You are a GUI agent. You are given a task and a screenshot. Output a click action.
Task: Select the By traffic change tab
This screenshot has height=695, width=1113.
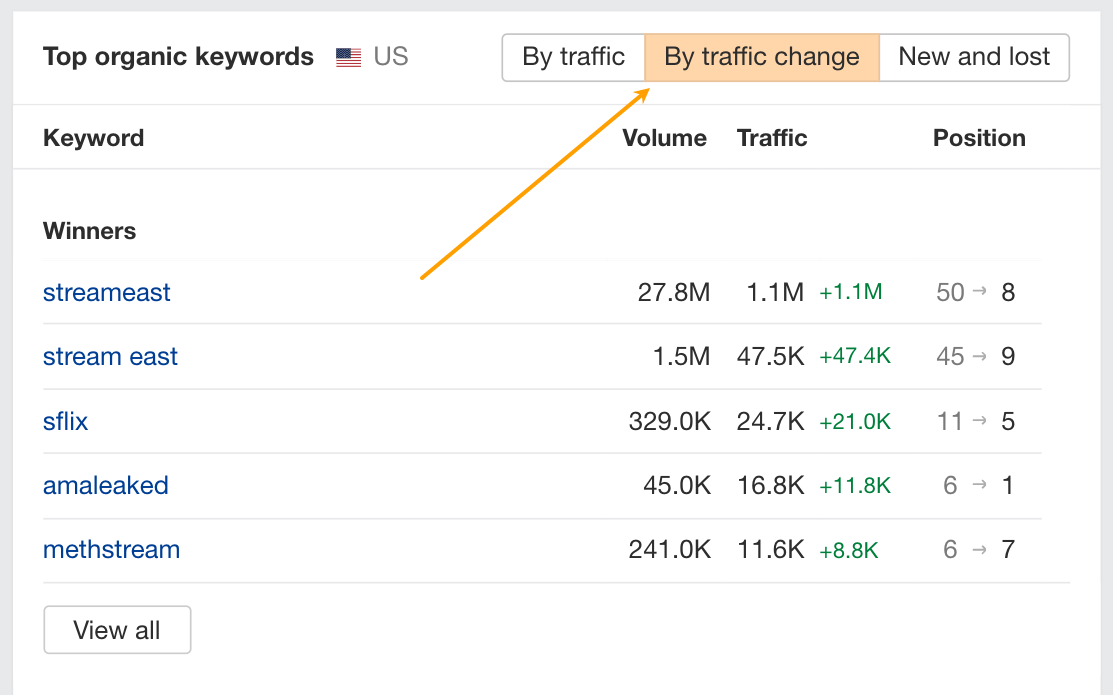761,57
